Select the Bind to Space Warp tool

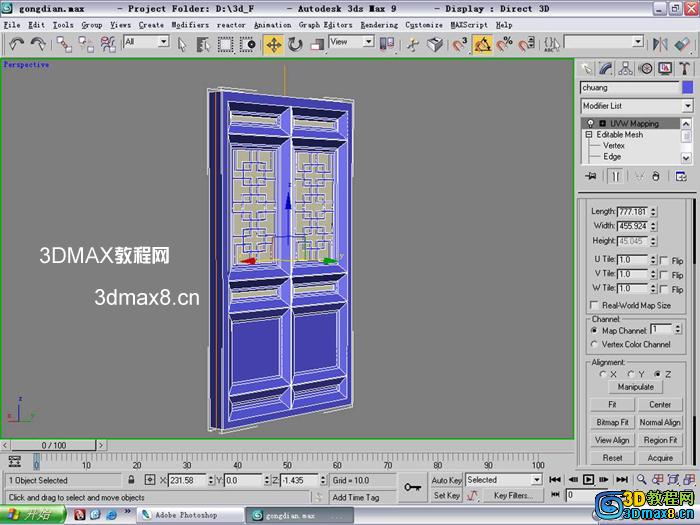tap(108, 44)
